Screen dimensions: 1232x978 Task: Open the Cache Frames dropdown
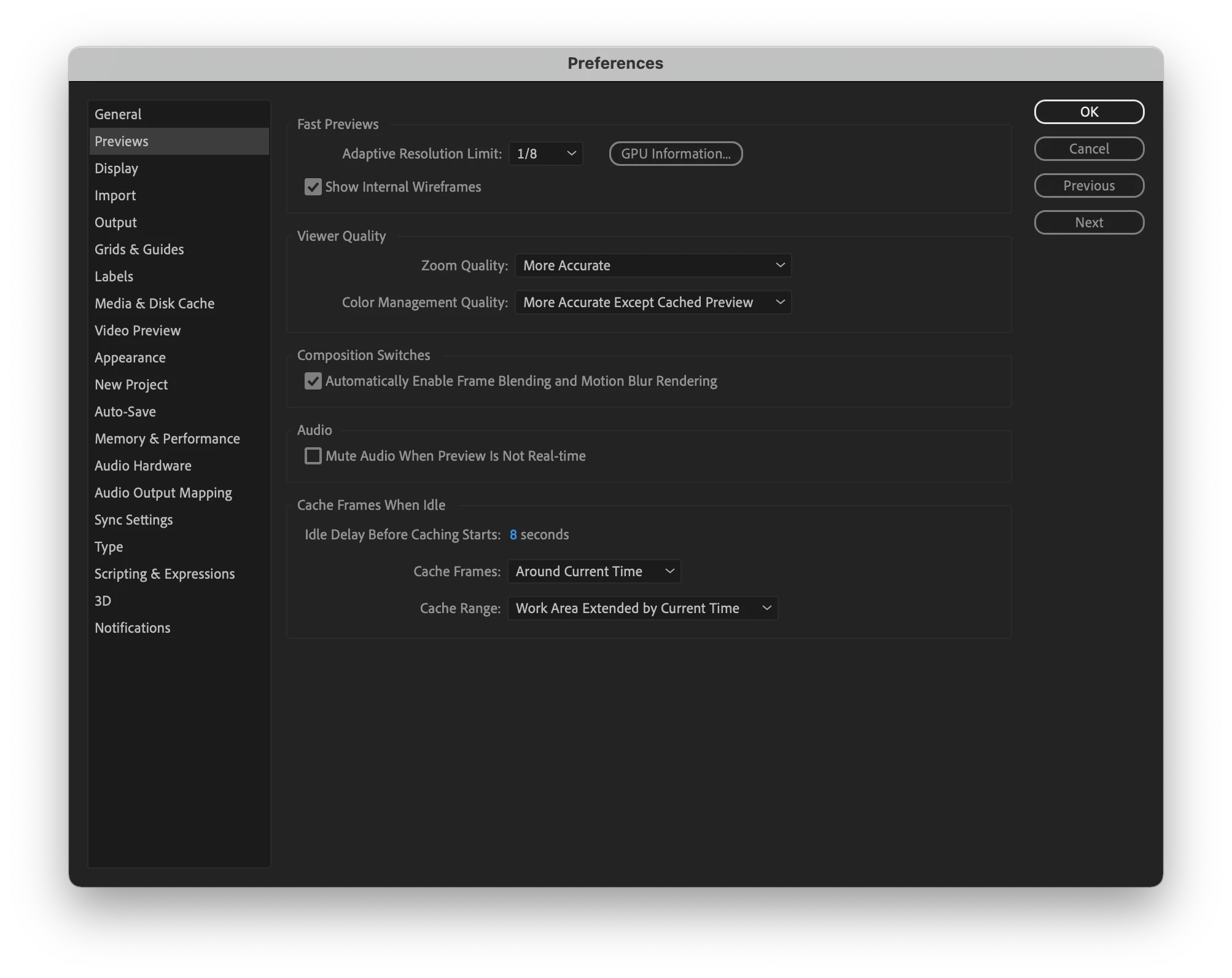[594, 571]
